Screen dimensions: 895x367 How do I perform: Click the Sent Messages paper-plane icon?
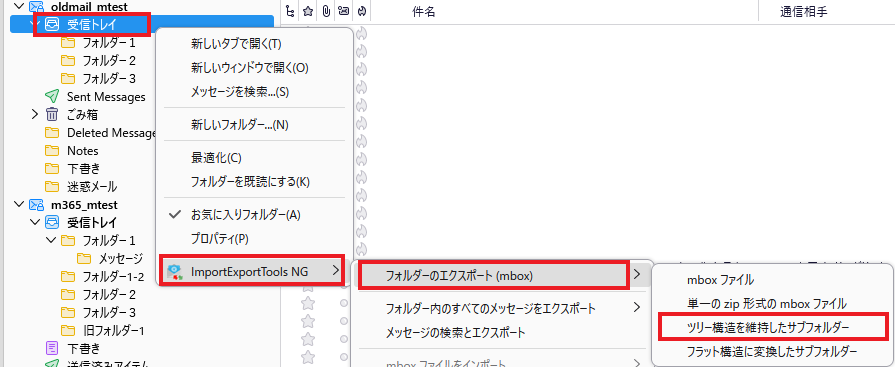coord(52,96)
